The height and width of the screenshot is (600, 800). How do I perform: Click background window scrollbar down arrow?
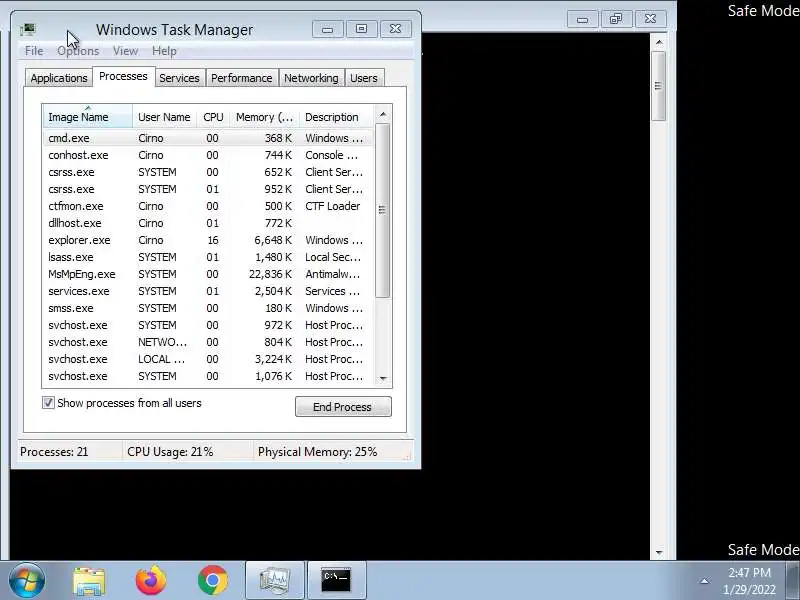(x=659, y=552)
